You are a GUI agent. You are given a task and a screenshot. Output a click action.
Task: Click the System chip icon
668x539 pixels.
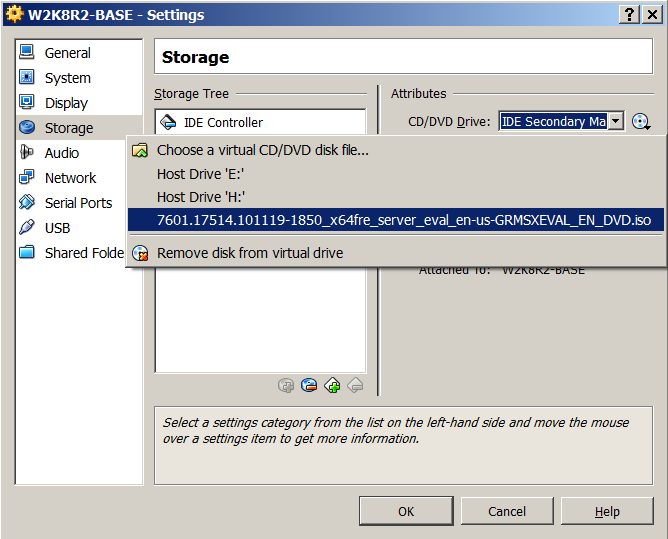click(27, 77)
